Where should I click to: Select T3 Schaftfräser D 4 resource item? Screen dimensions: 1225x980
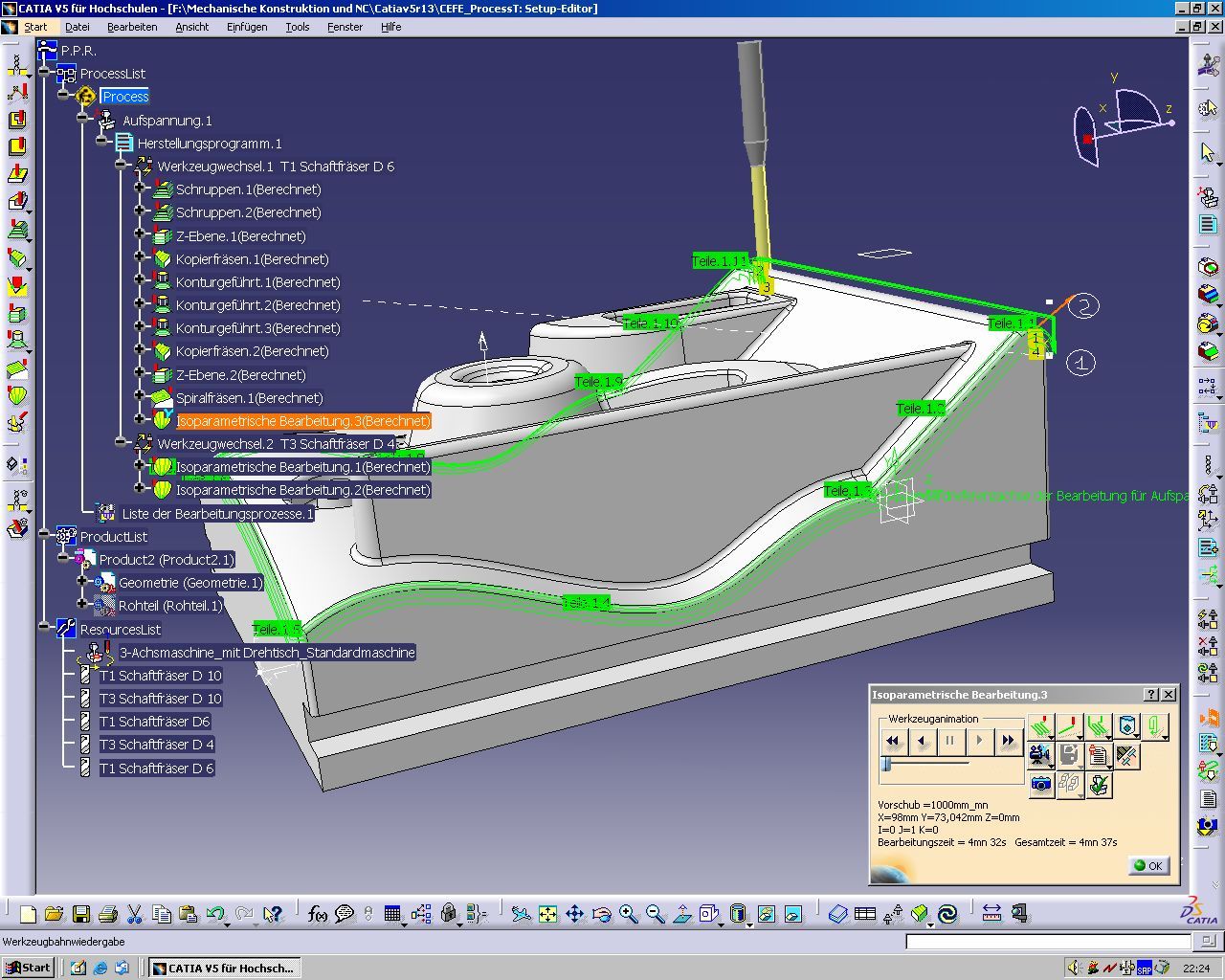tap(157, 744)
